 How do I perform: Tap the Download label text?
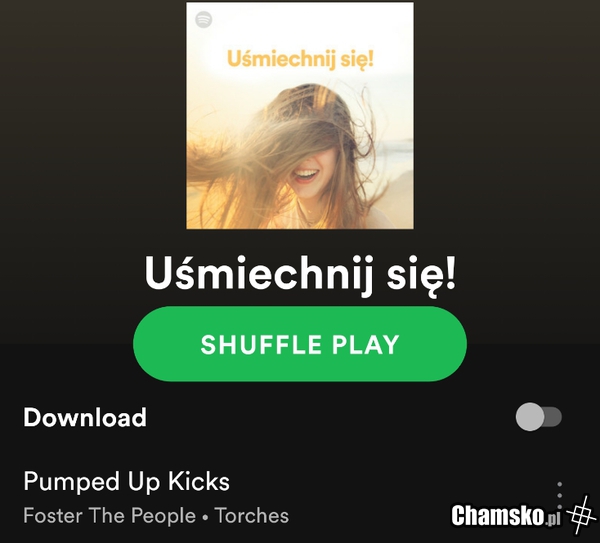click(85, 417)
